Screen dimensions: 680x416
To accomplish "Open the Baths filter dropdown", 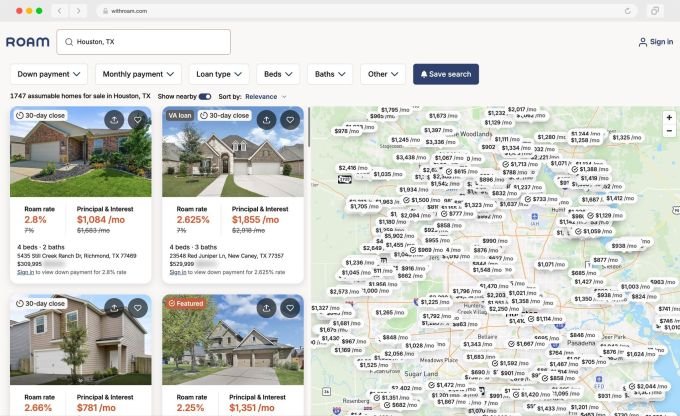I will [x=331, y=74].
